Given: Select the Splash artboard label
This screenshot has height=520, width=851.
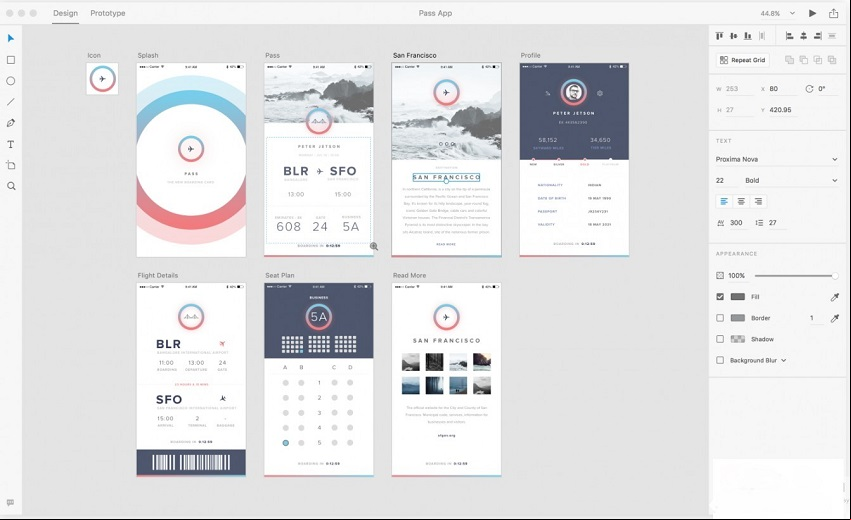Looking at the screenshot, I should (x=148, y=55).
